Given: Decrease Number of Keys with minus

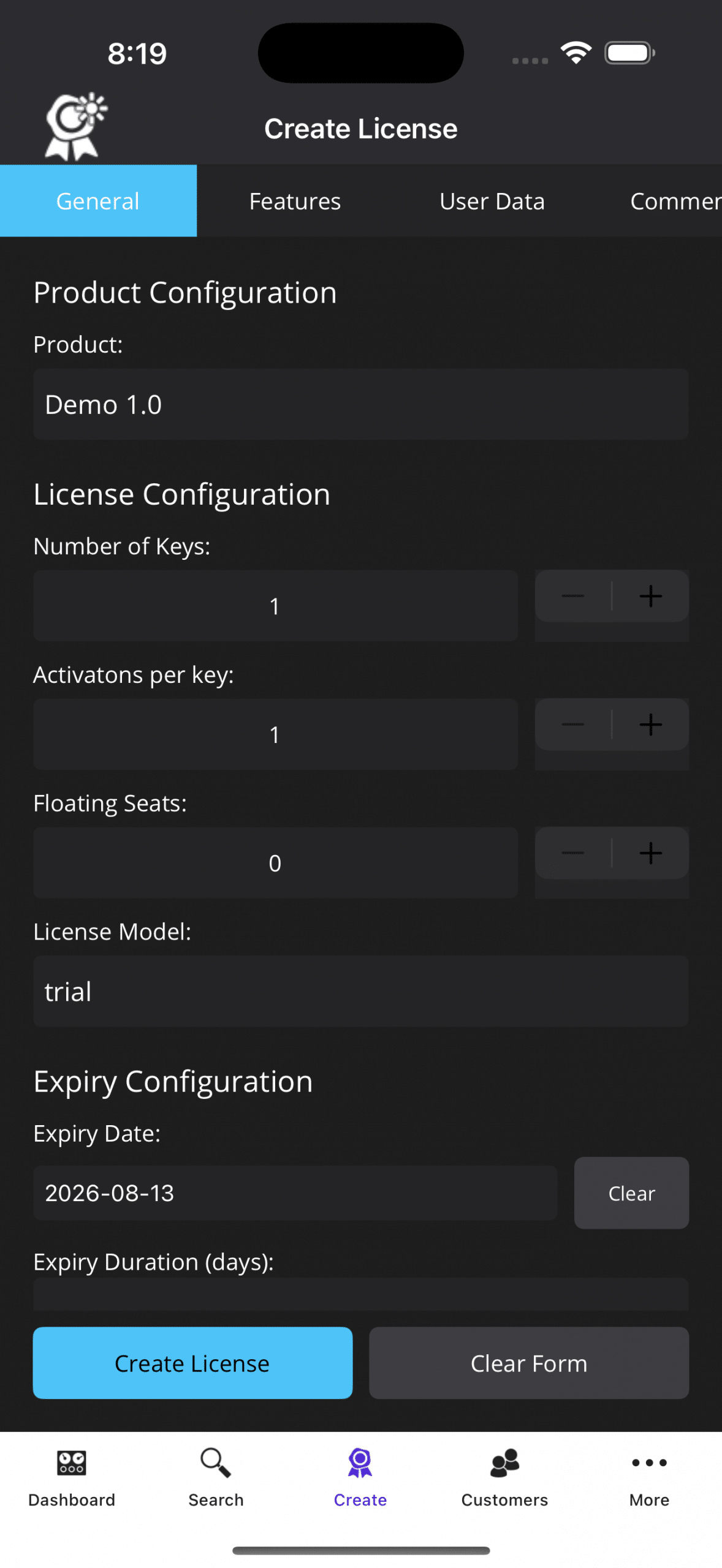Looking at the screenshot, I should [x=573, y=596].
